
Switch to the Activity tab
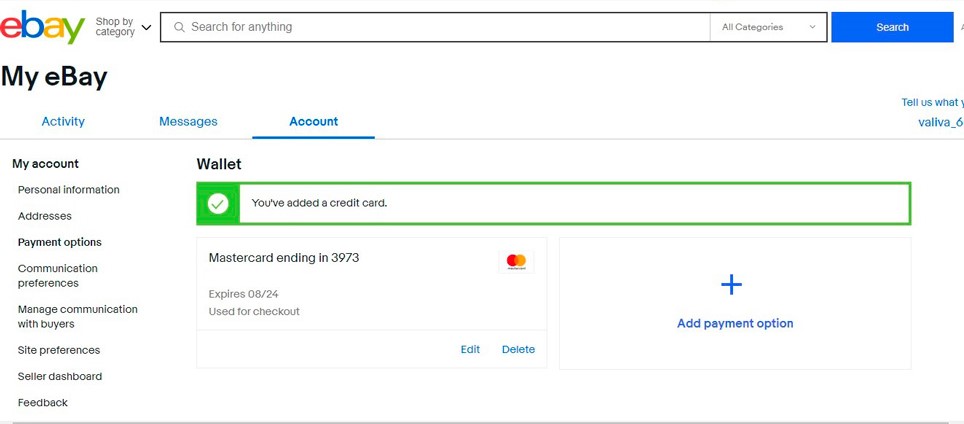pyautogui.click(x=63, y=122)
